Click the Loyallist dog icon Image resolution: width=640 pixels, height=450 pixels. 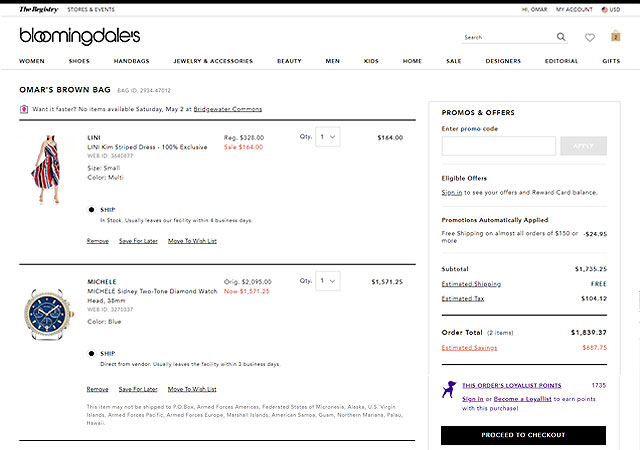[x=449, y=389]
